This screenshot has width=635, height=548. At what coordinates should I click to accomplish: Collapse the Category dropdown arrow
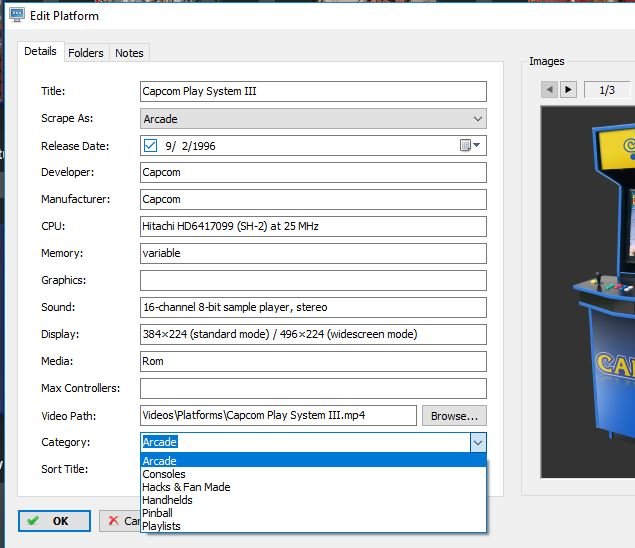pos(478,442)
